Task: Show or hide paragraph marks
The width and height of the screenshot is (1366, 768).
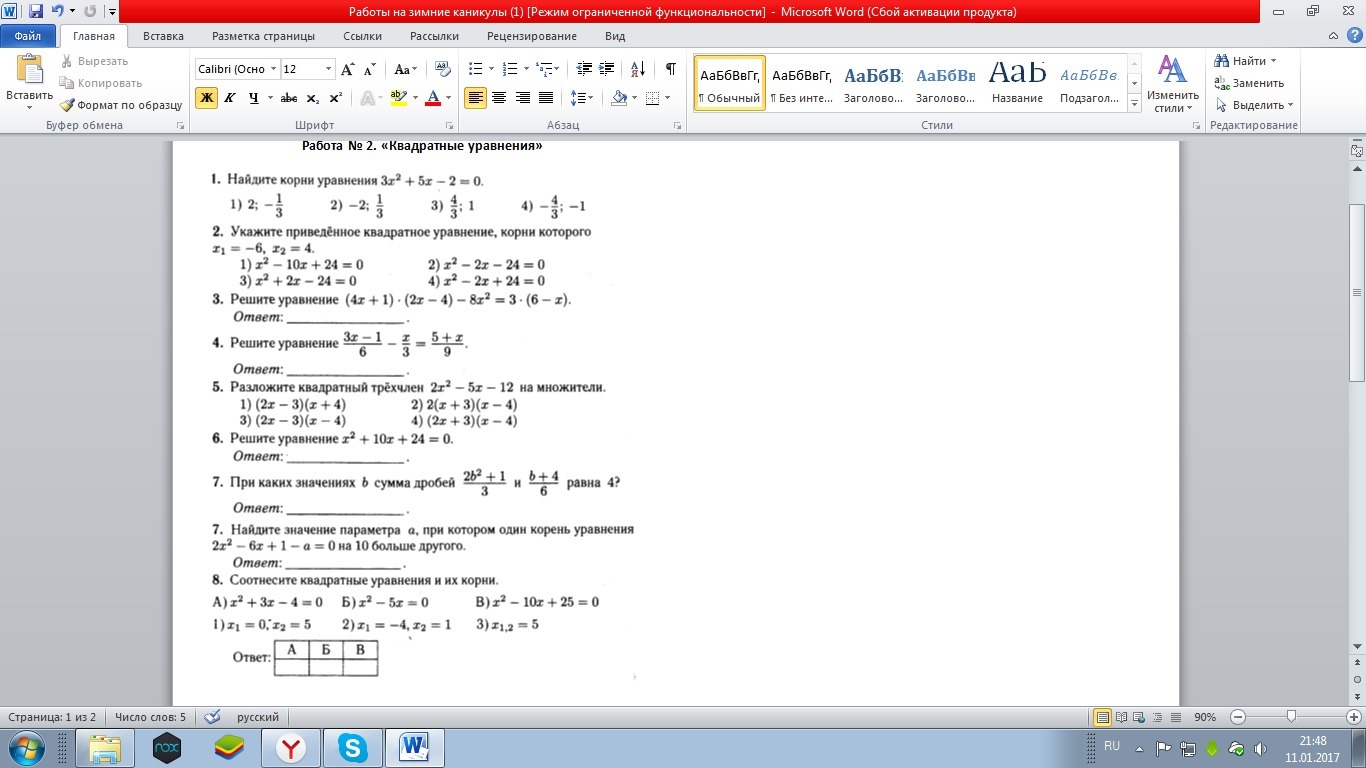Action: click(x=670, y=69)
